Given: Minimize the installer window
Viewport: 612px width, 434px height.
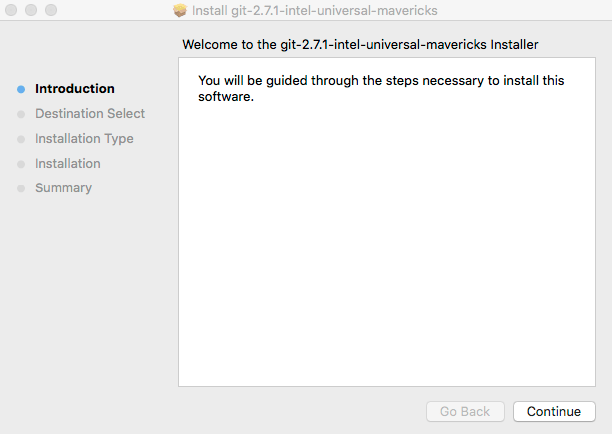Looking at the screenshot, I should click(31, 11).
